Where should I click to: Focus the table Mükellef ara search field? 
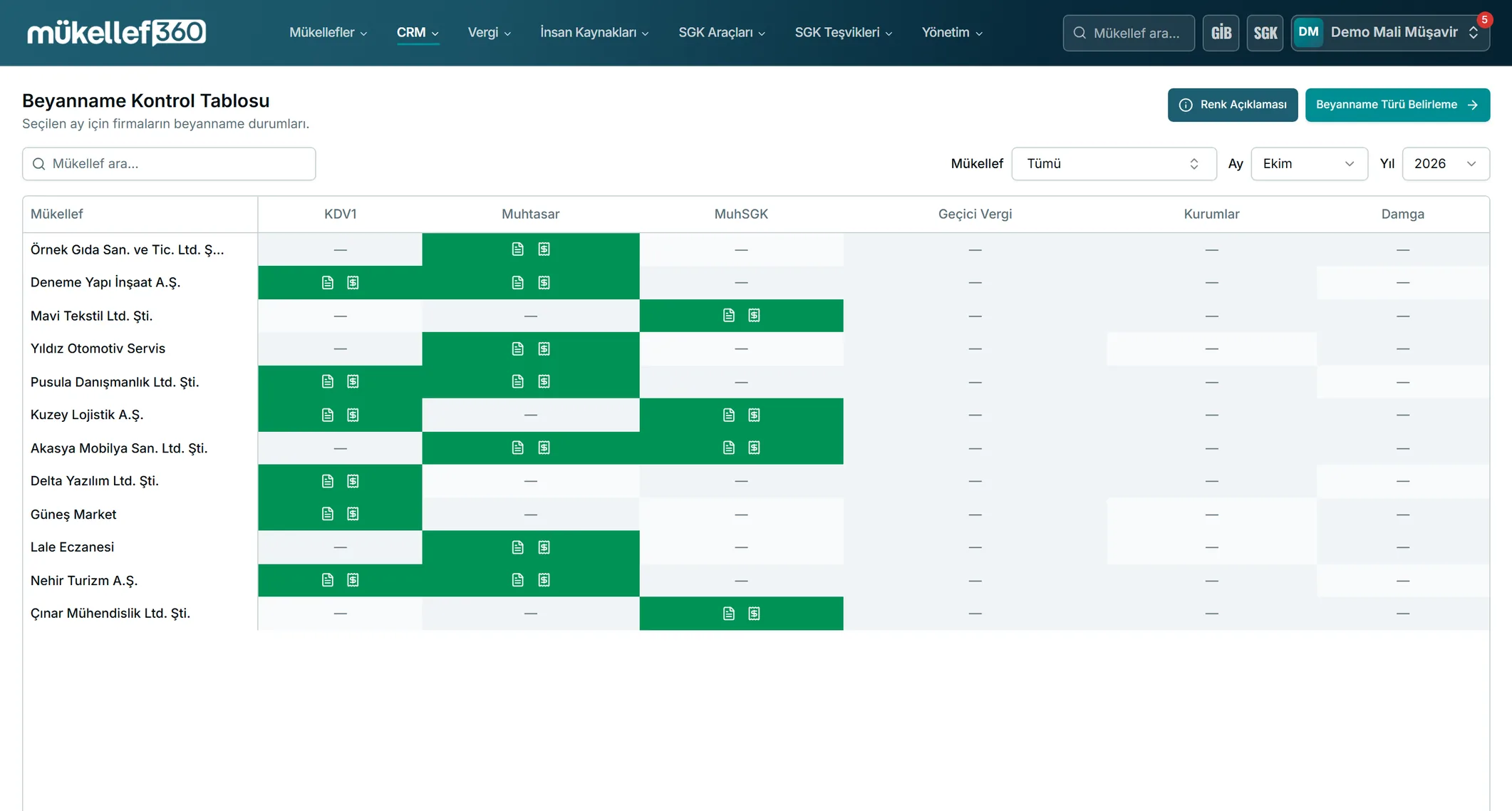169,164
